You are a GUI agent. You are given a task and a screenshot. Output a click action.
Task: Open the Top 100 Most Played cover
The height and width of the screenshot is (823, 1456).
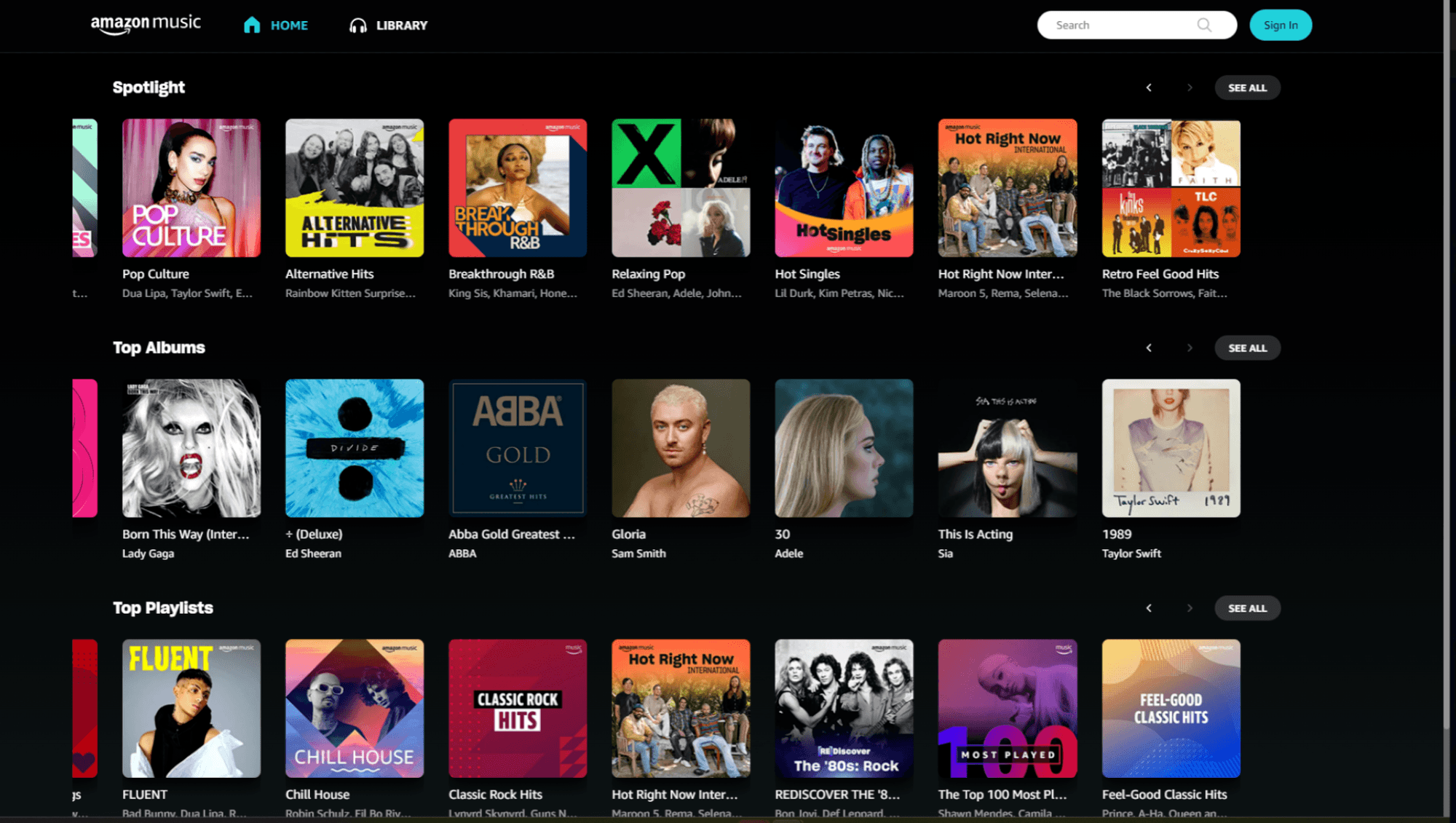[1008, 709]
